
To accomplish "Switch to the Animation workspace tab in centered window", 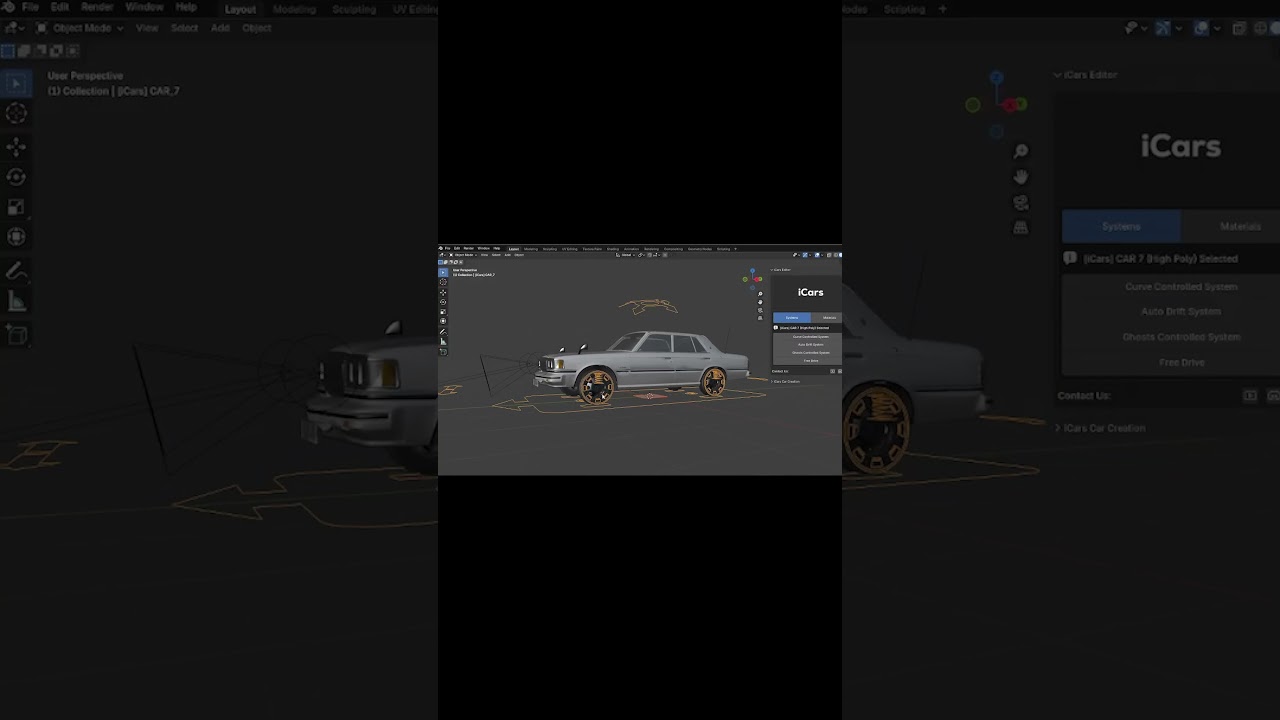I will pyautogui.click(x=631, y=249).
